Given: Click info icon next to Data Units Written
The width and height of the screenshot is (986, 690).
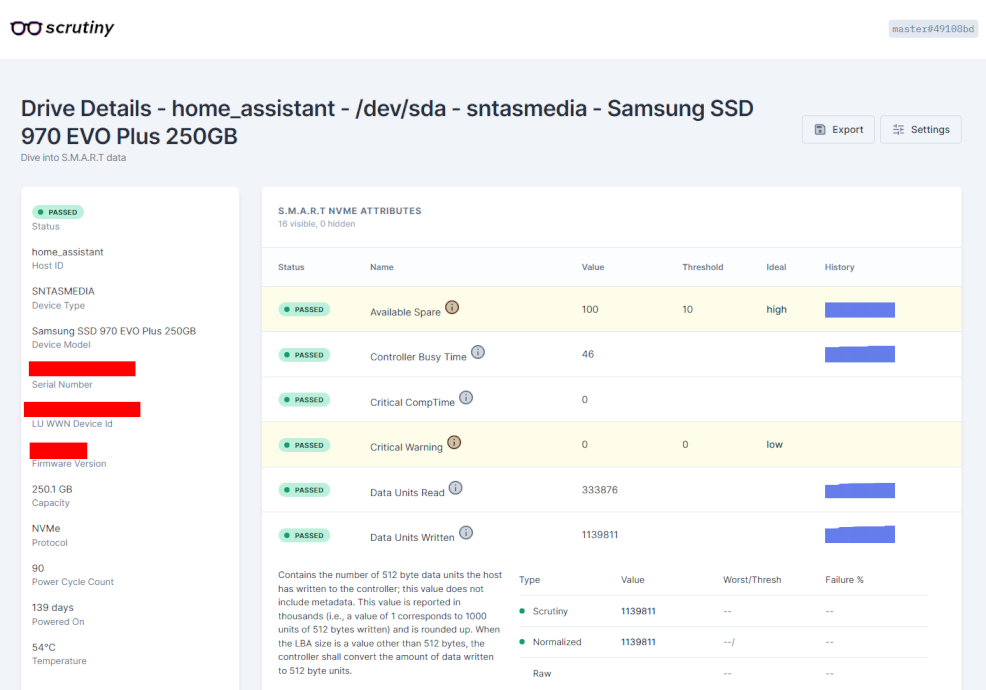Looking at the screenshot, I should point(466,533).
